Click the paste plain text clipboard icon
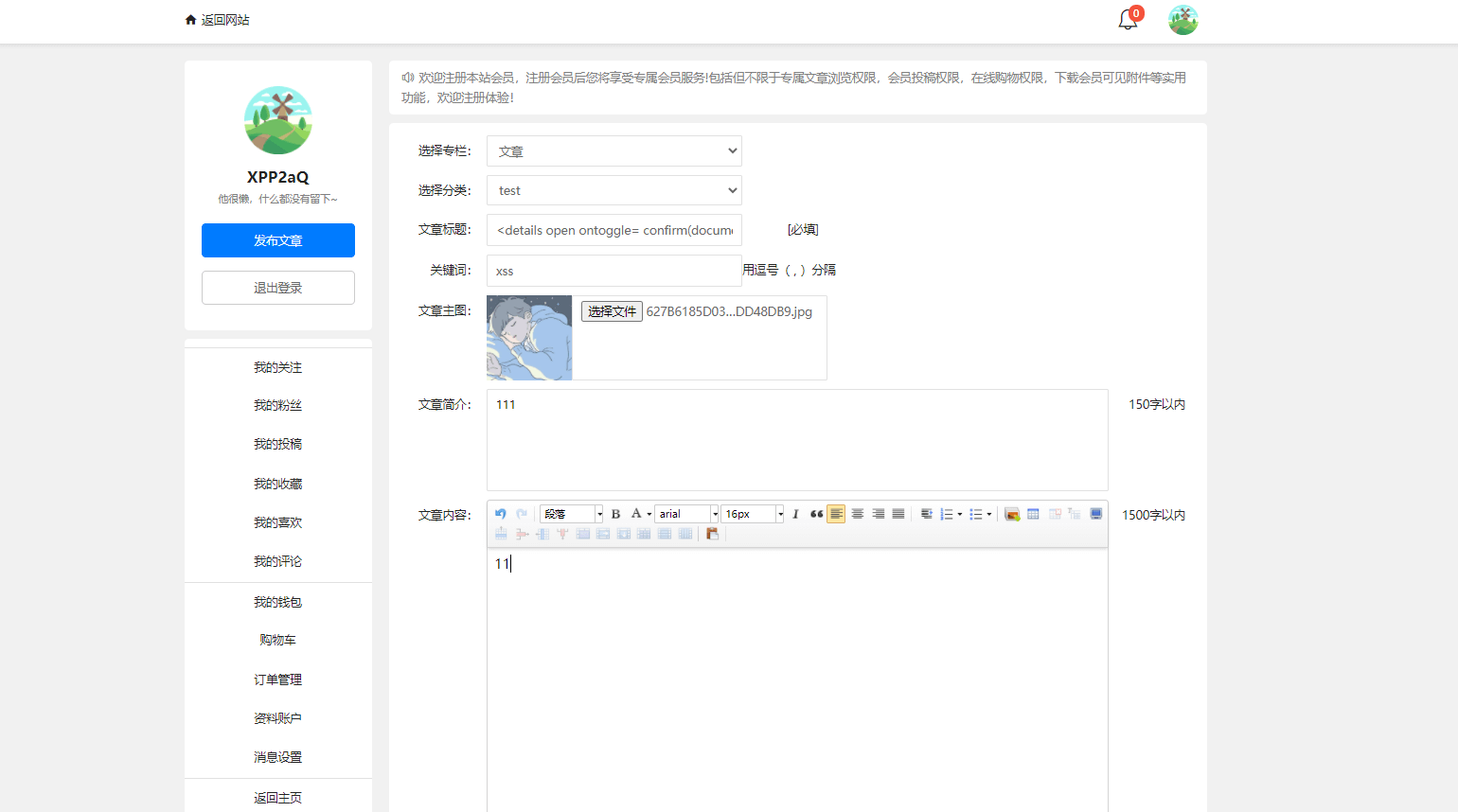 tap(713, 534)
